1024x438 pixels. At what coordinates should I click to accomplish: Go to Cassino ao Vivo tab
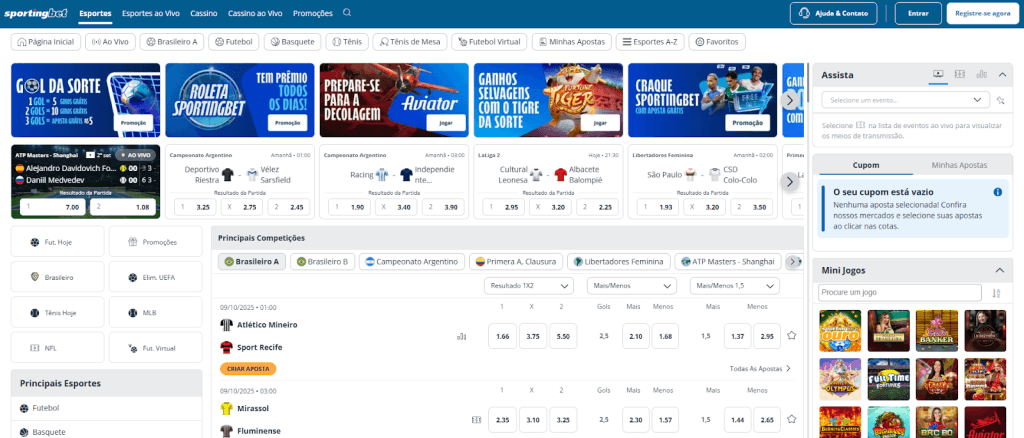[x=255, y=13]
